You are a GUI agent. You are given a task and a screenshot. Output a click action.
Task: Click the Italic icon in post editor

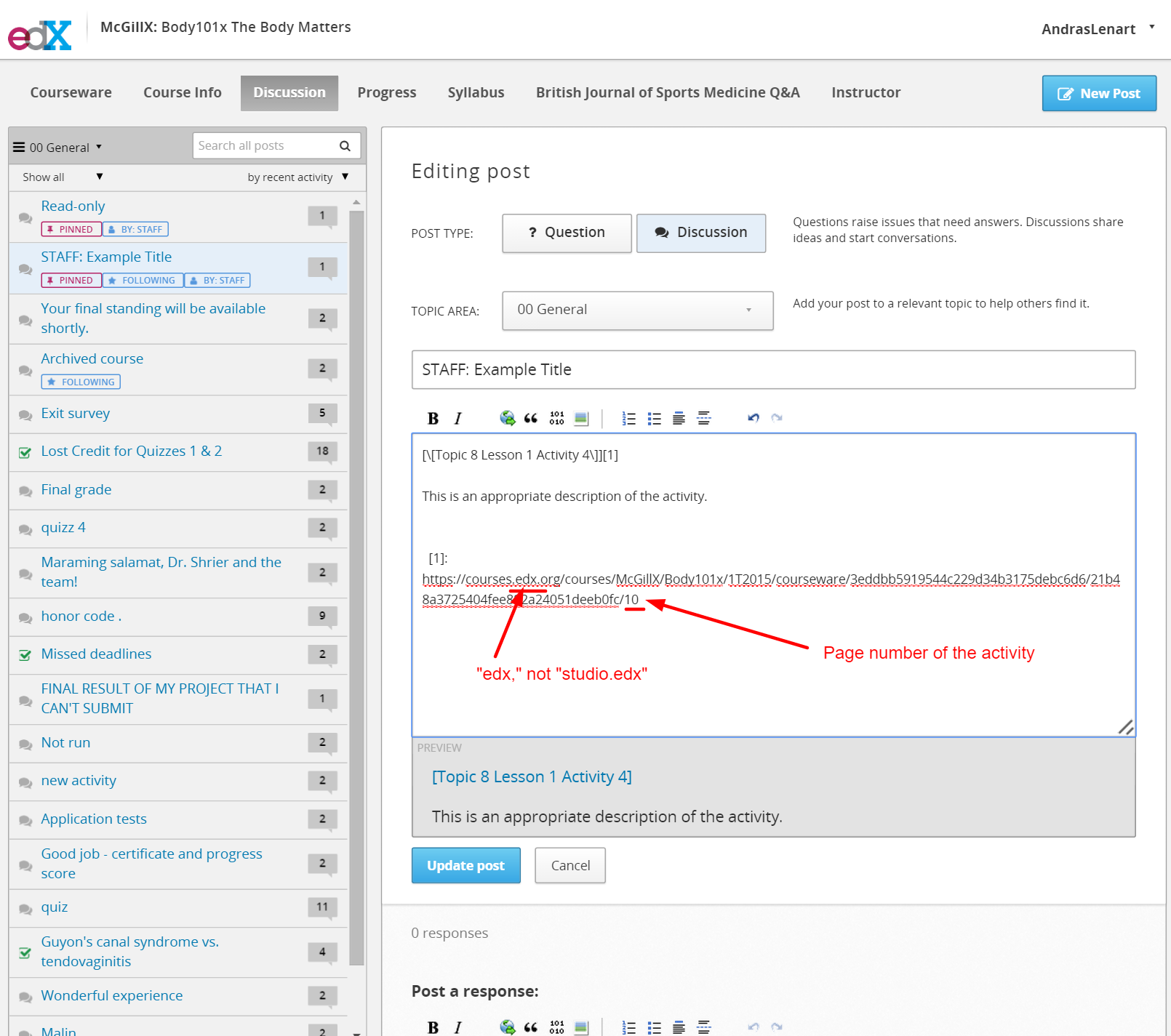(x=457, y=418)
